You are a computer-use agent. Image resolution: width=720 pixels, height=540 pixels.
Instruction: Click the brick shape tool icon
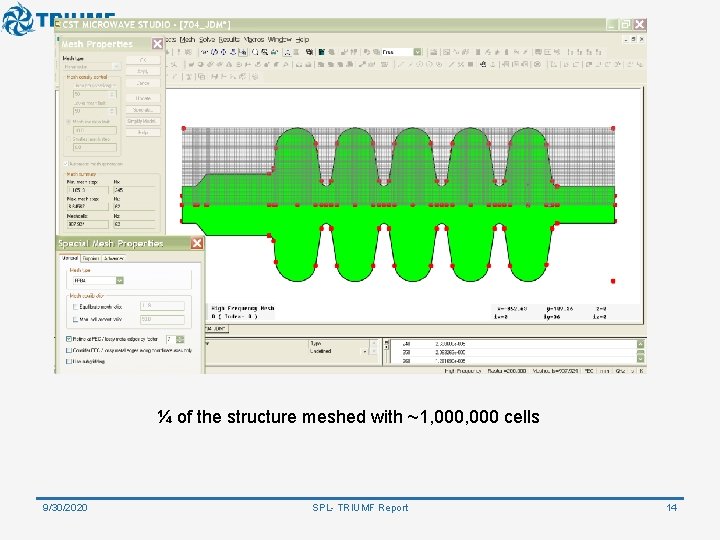(x=191, y=64)
